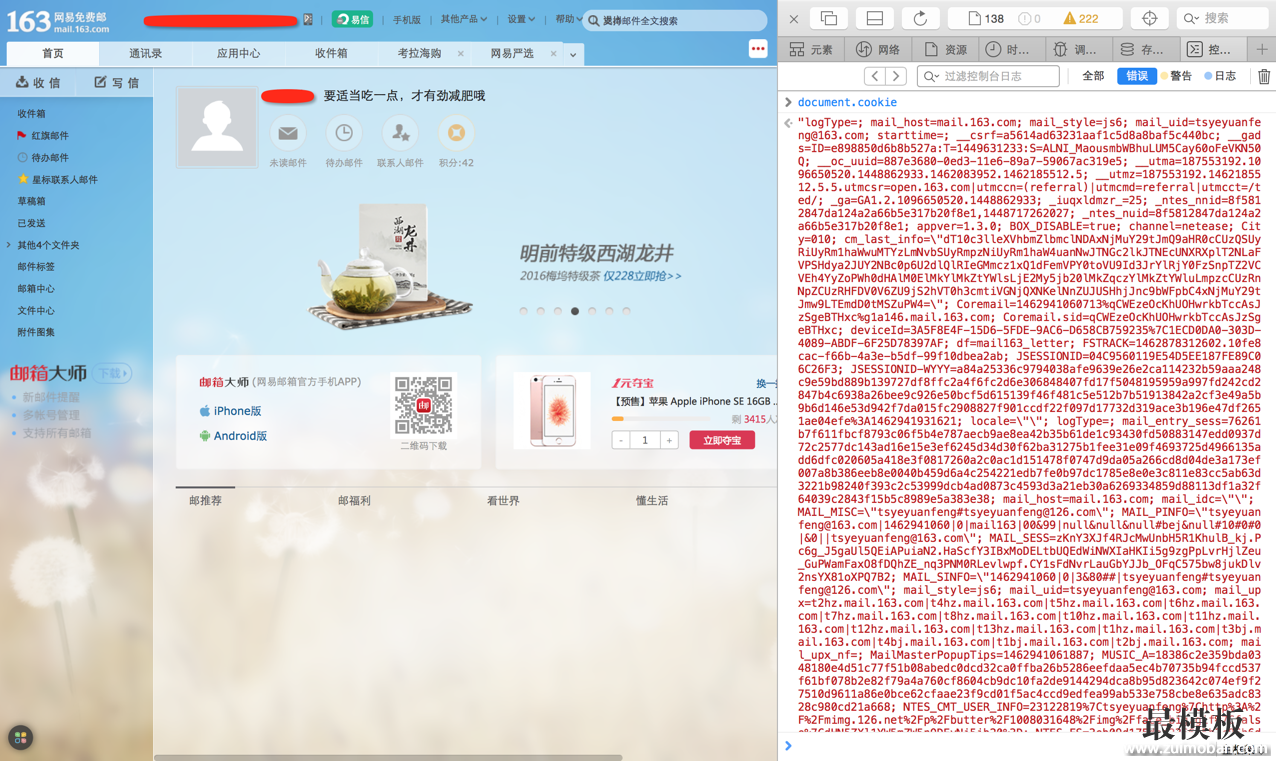Image resolution: width=1276 pixels, height=761 pixels.
Task: Open the 联系人邮件 contact icon
Action: (x=400, y=133)
